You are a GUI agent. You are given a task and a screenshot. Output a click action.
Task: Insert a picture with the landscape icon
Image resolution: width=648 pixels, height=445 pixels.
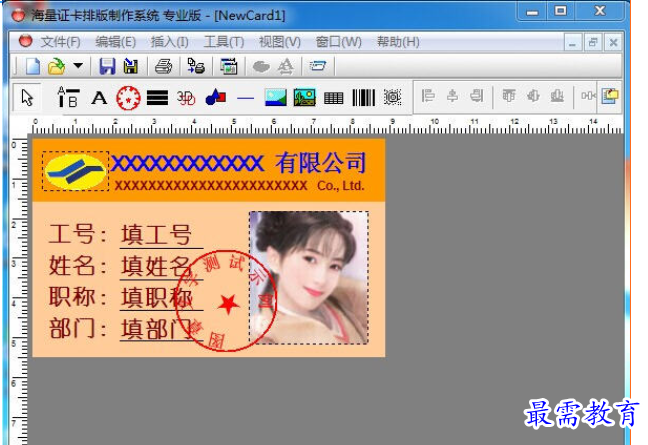(x=275, y=98)
